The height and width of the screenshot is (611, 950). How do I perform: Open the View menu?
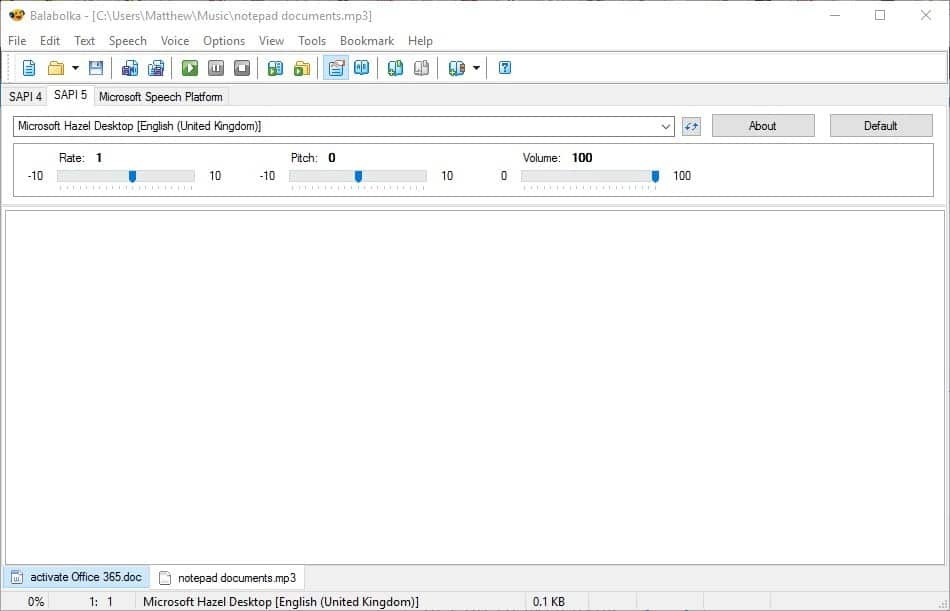coord(271,41)
